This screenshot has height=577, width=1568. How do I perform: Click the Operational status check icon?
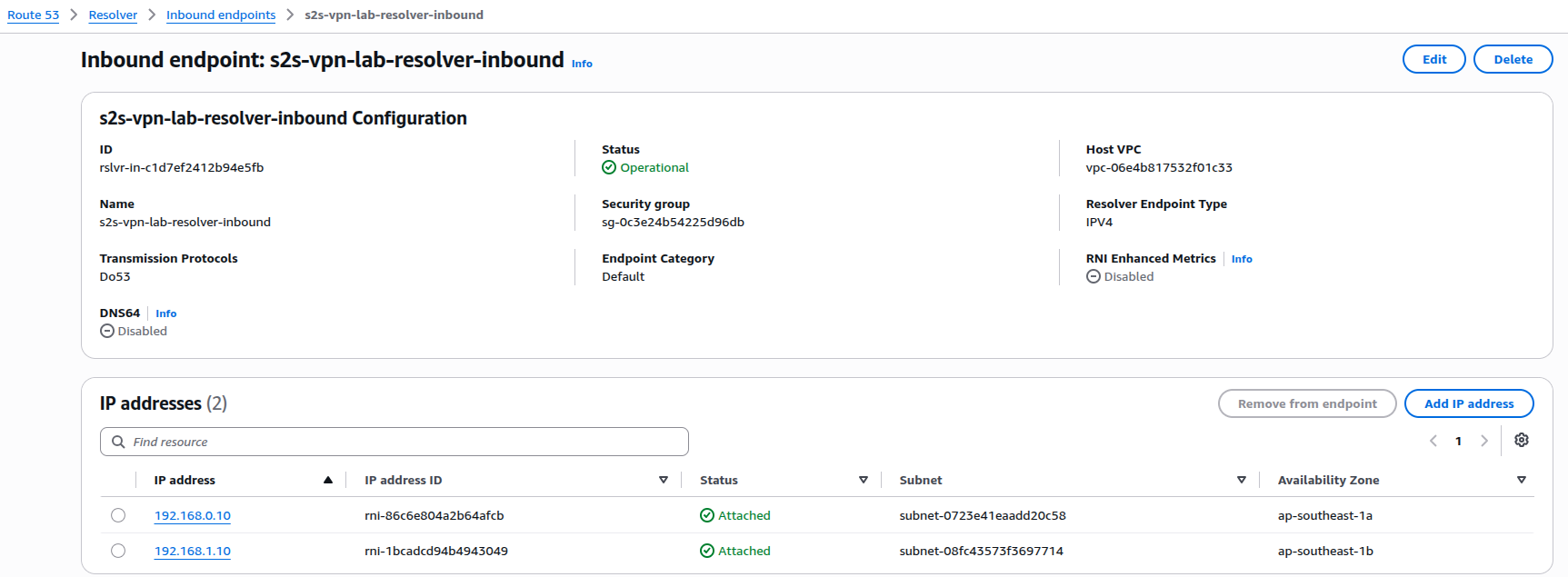coord(609,167)
